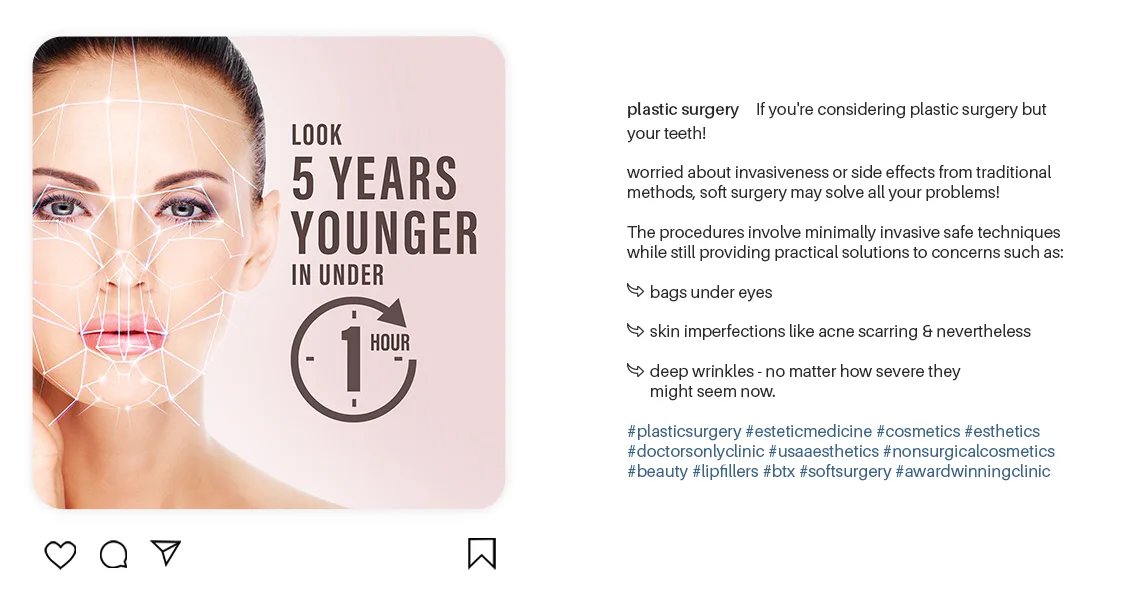Click the 5 YEARS YOUNGER headline text
1140x608 pixels.
point(385,206)
